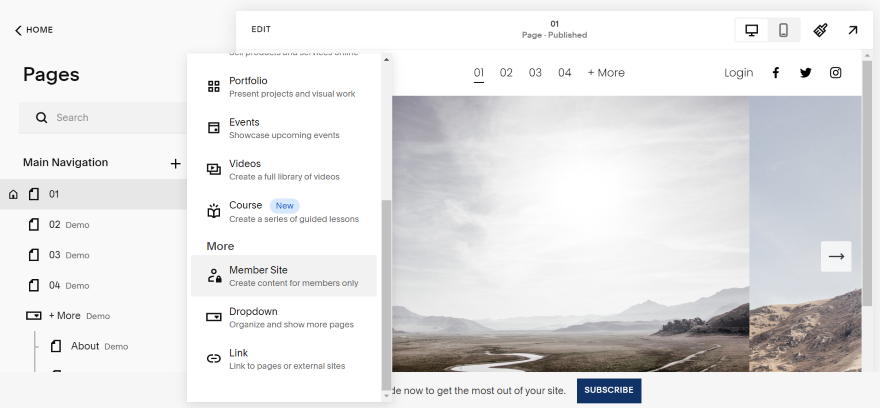Switch to desktop preview view
Screen dimensions: 880x408
[x=751, y=30]
